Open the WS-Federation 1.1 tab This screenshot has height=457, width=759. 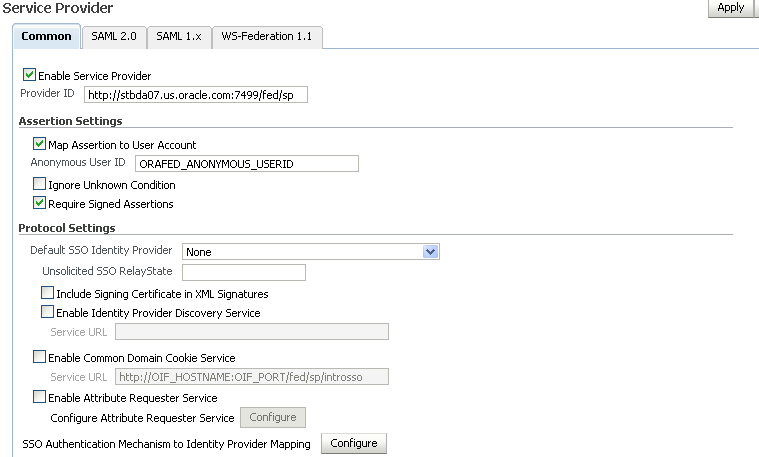coord(267,36)
